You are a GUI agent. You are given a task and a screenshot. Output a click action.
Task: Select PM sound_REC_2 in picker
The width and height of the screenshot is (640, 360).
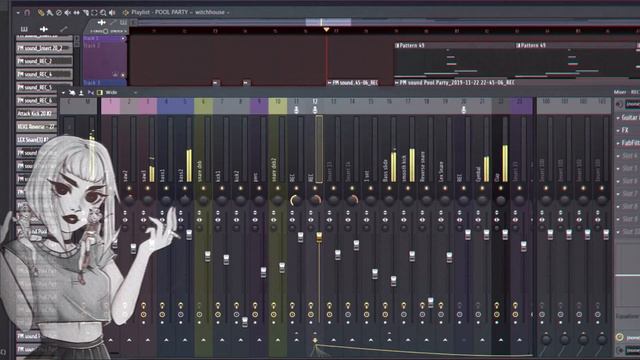coord(44,61)
